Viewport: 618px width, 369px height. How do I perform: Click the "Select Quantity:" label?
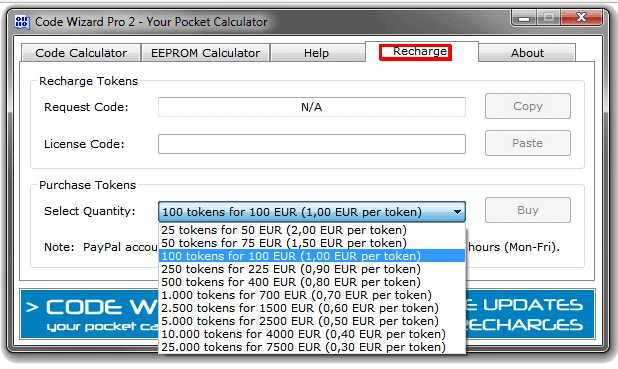pos(90,211)
